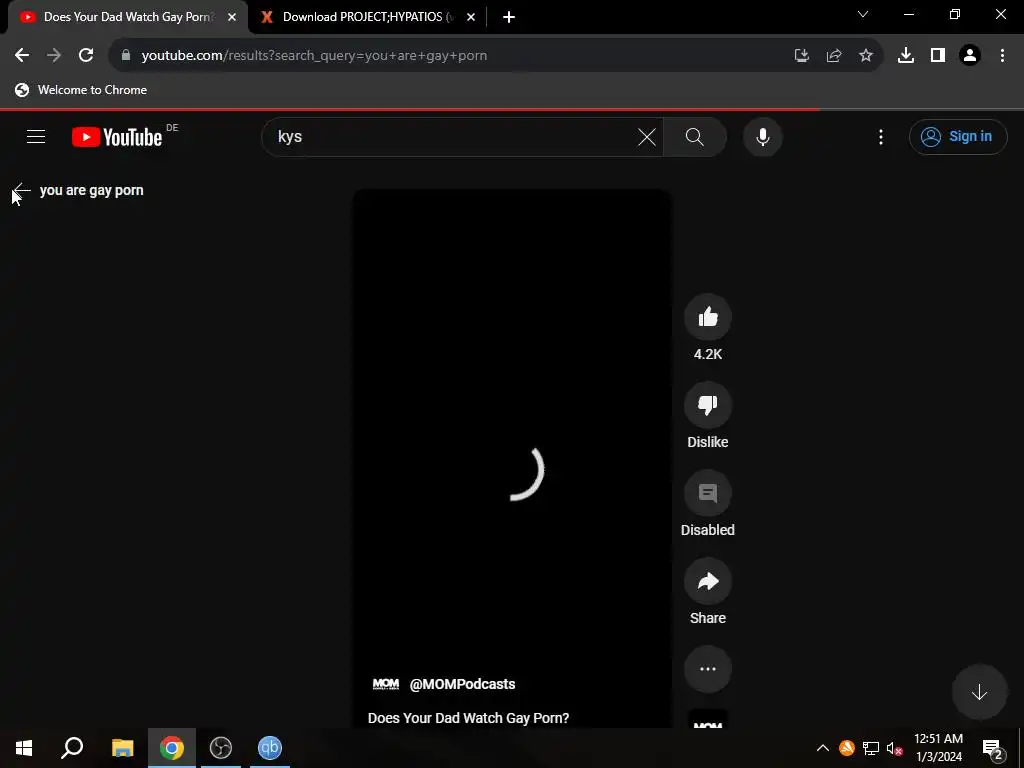Dislike the short with thumbs down

708,405
